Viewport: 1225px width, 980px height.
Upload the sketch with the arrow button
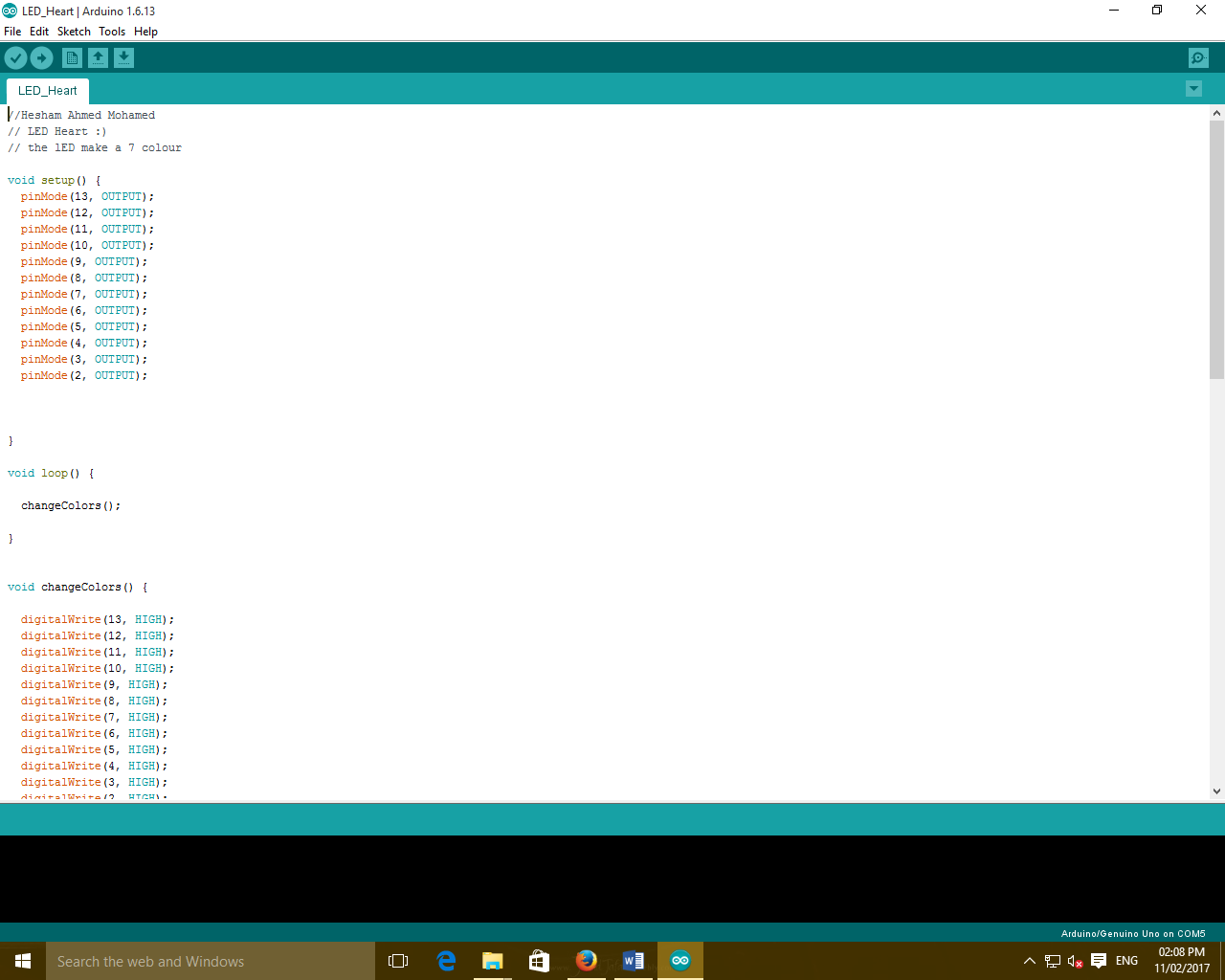point(42,58)
